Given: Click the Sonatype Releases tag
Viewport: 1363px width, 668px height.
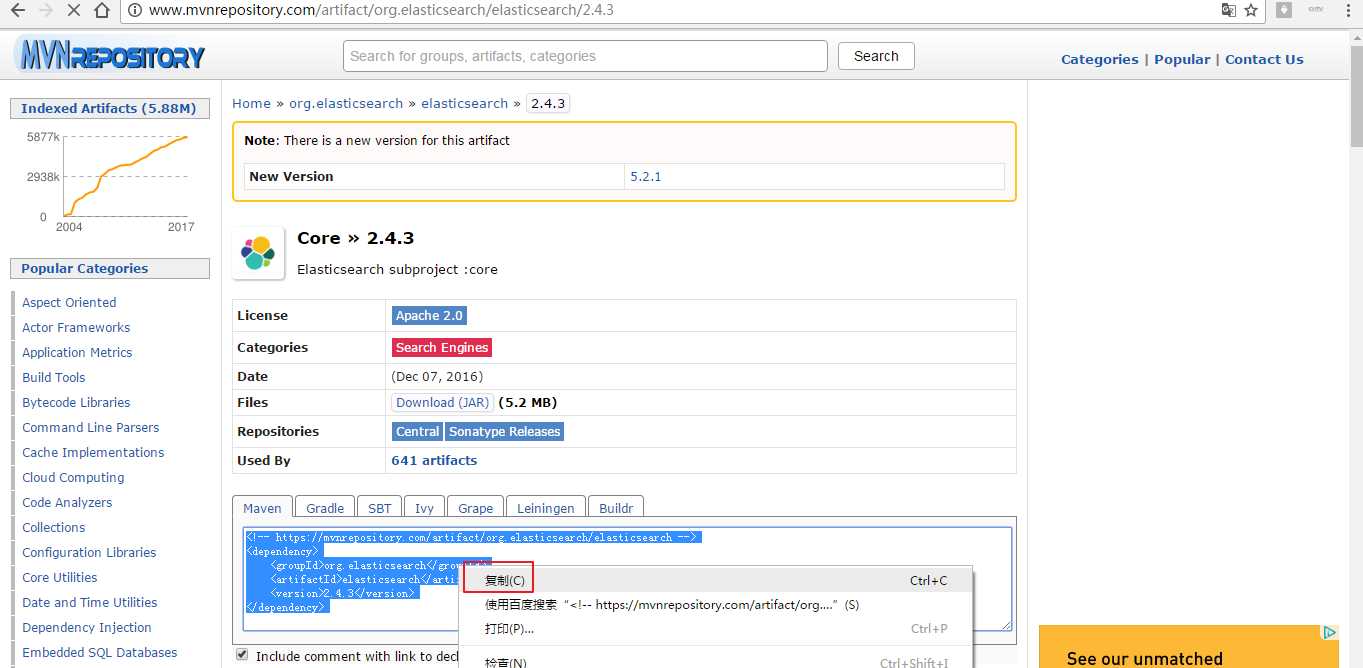Looking at the screenshot, I should [x=504, y=431].
